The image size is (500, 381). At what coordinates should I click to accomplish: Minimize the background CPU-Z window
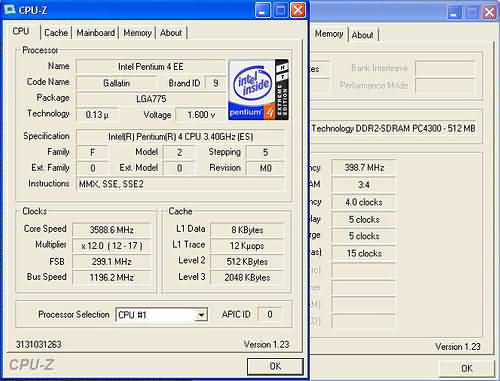coord(454,12)
